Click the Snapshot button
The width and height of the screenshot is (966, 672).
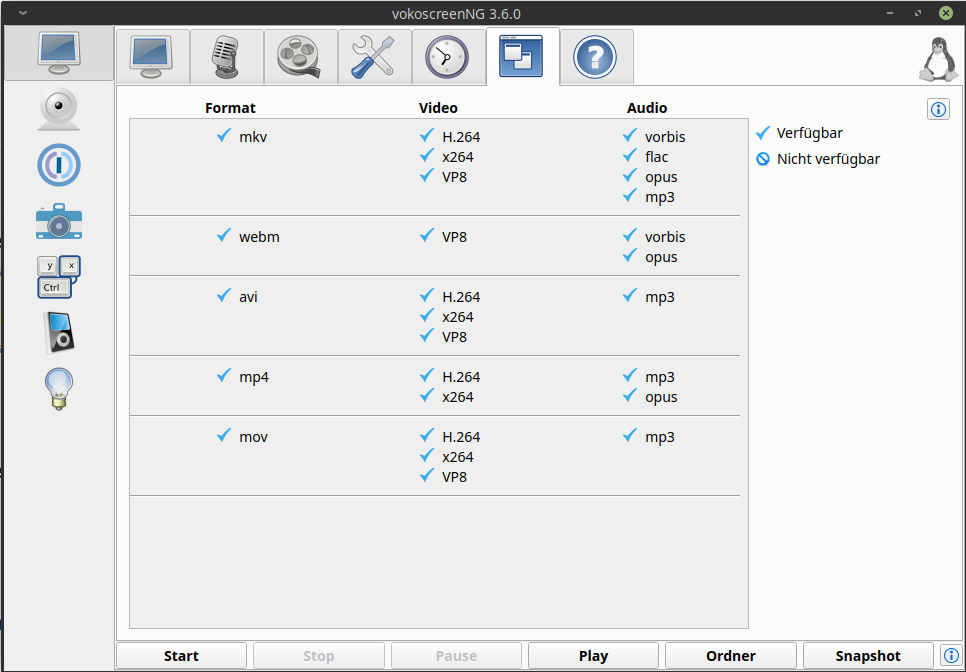point(868,656)
